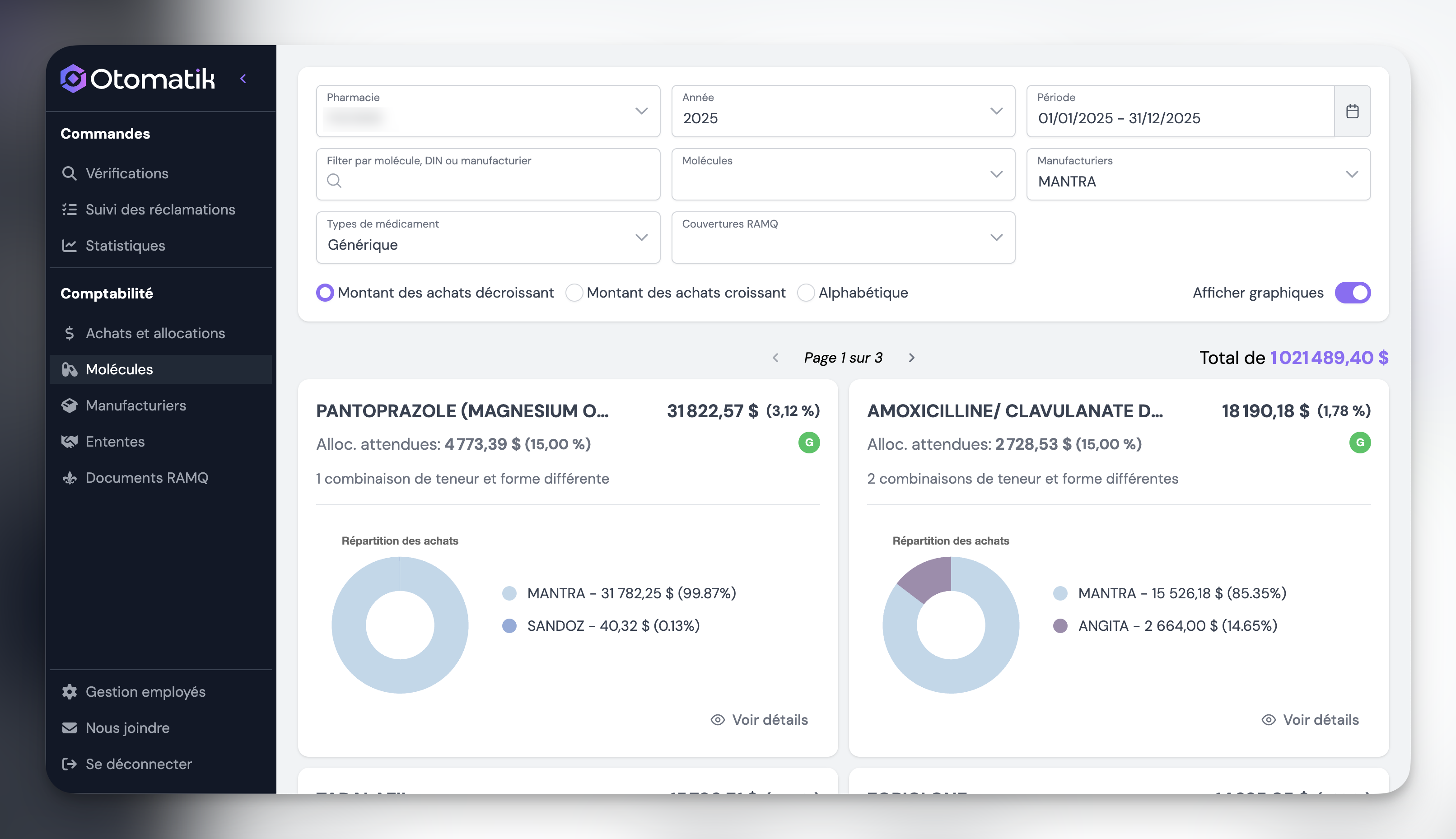Navigate to Documents RAMQ section
This screenshot has height=839, width=1456.
[146, 478]
